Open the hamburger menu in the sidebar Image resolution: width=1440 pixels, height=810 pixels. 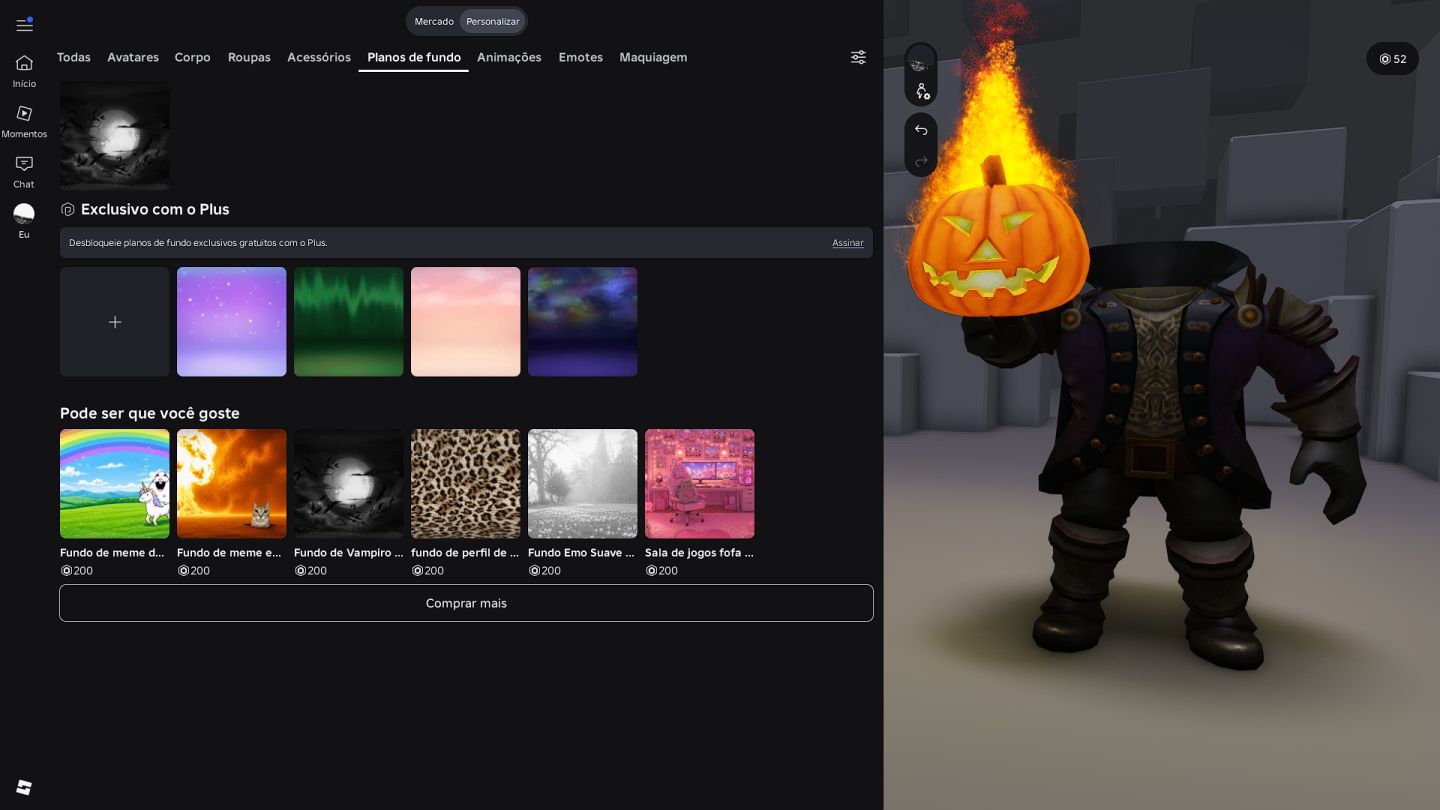pyautogui.click(x=24, y=25)
